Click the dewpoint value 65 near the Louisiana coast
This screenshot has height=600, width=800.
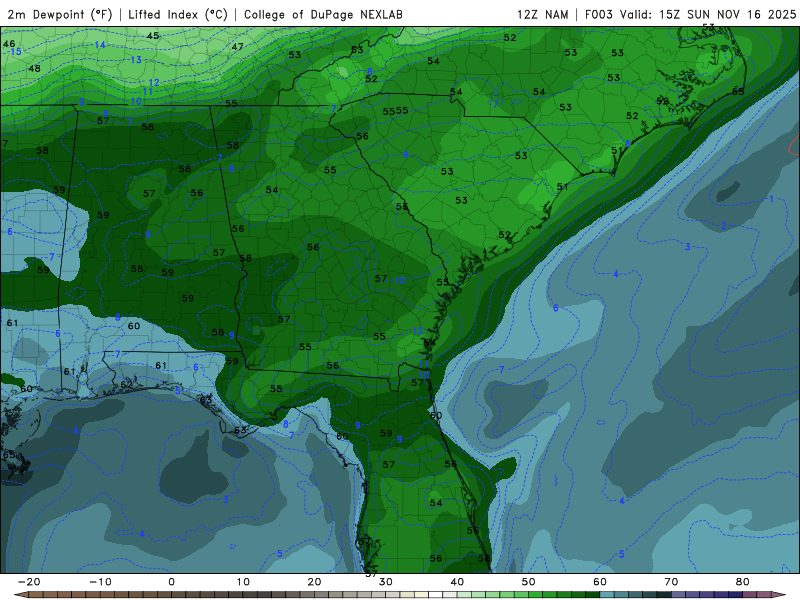(x=9, y=455)
